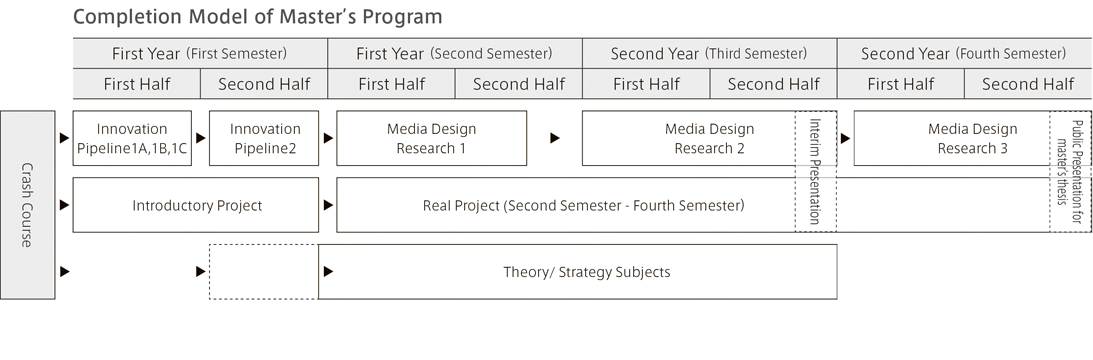Select the Theory/ Strategy Subjects box
This screenshot has height=360, width=1093.
[578, 272]
